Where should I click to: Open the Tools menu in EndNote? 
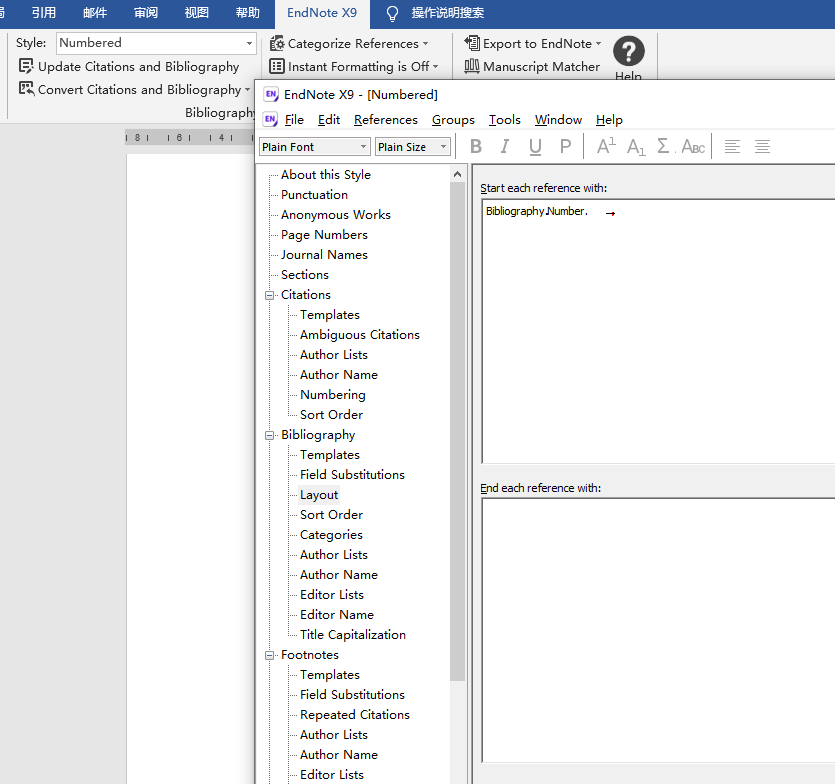504,119
